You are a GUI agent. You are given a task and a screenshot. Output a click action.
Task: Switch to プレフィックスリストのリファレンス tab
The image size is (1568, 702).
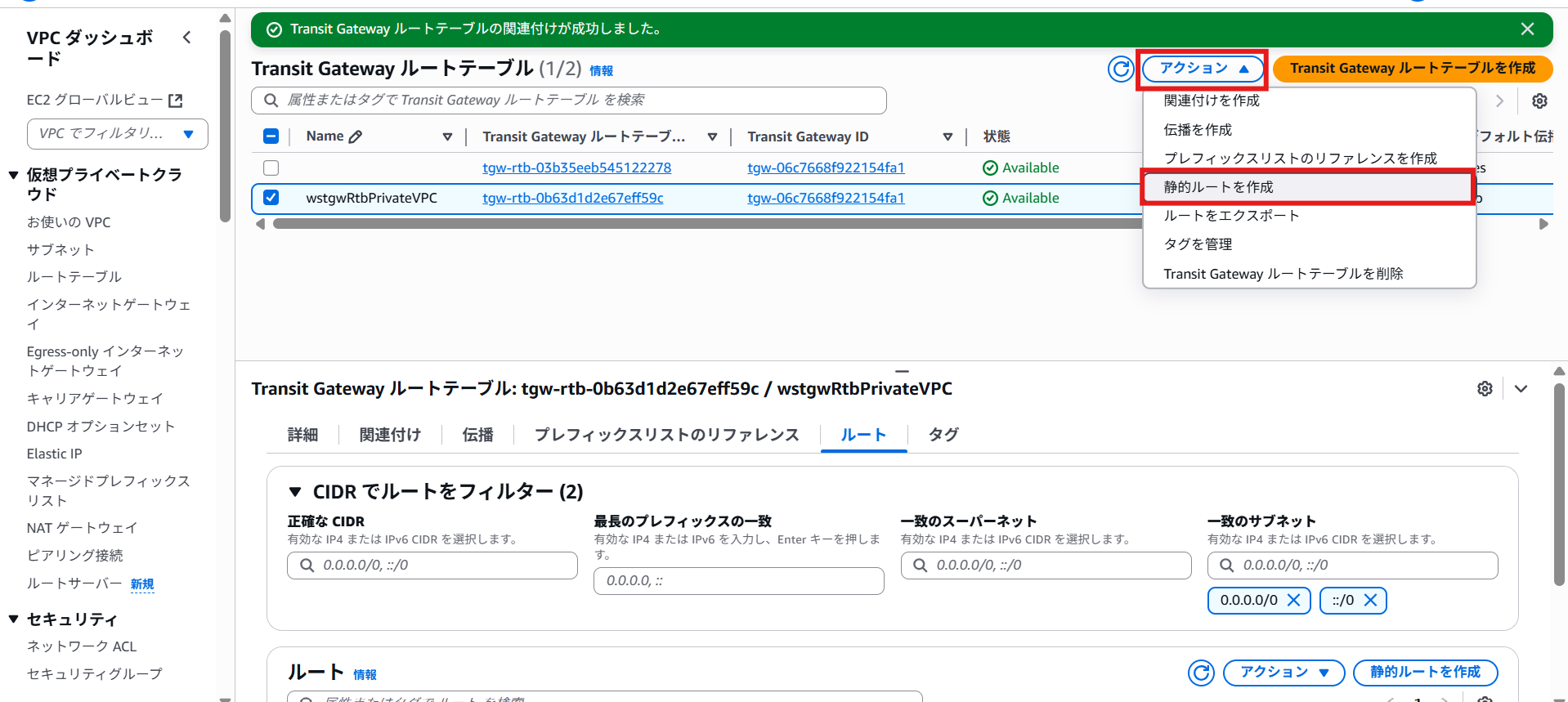pos(666,435)
